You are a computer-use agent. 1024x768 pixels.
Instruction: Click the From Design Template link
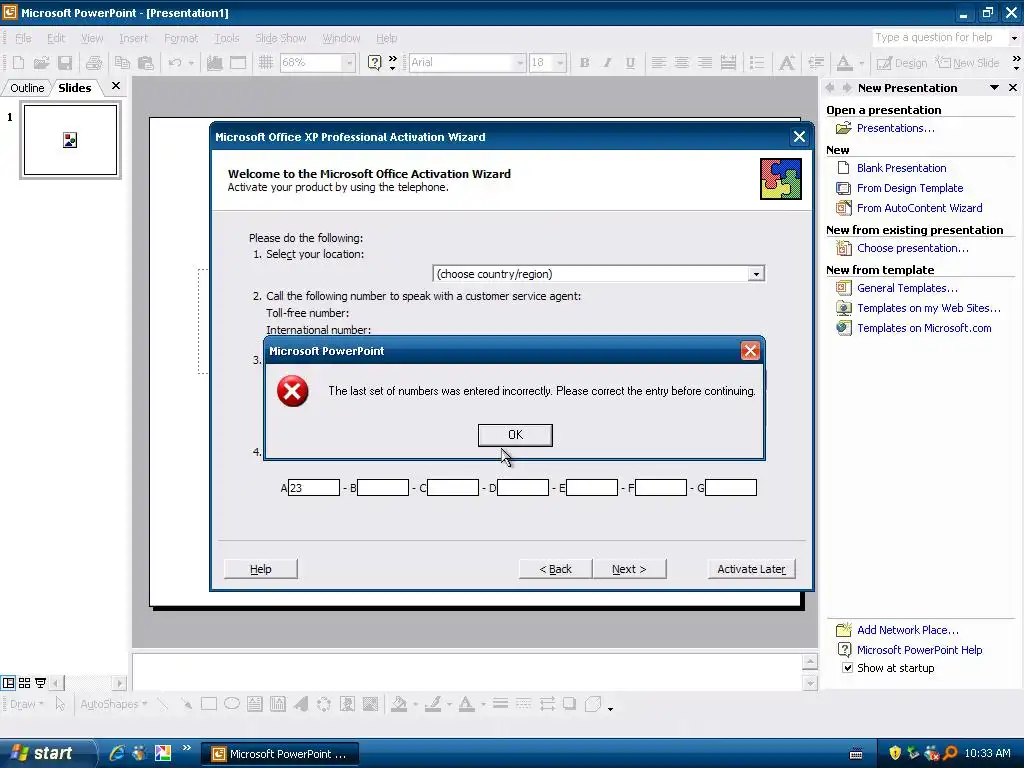point(910,188)
